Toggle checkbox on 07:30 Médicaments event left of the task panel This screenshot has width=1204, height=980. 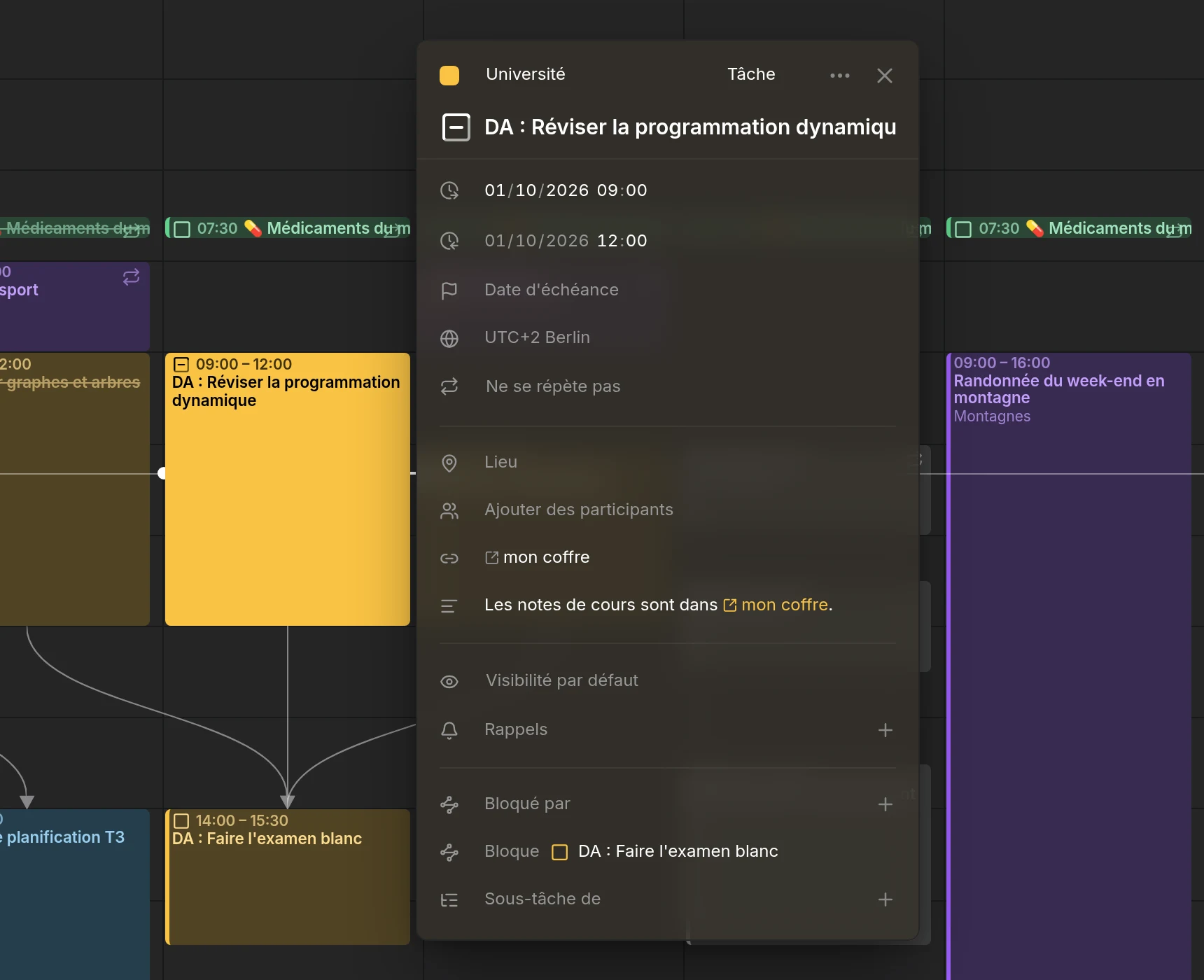pyautogui.click(x=182, y=229)
